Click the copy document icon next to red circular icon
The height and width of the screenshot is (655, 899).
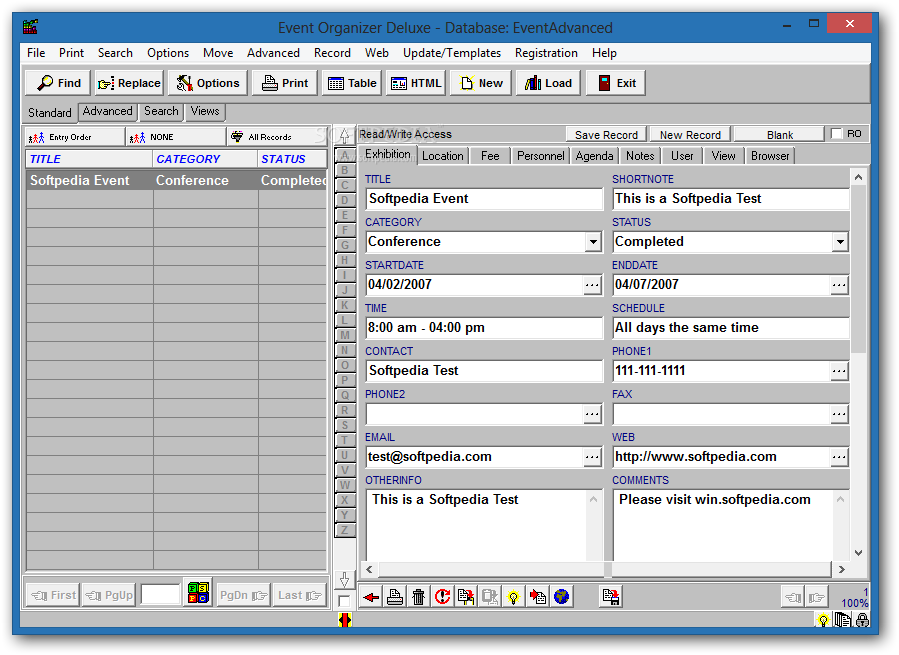(x=466, y=597)
